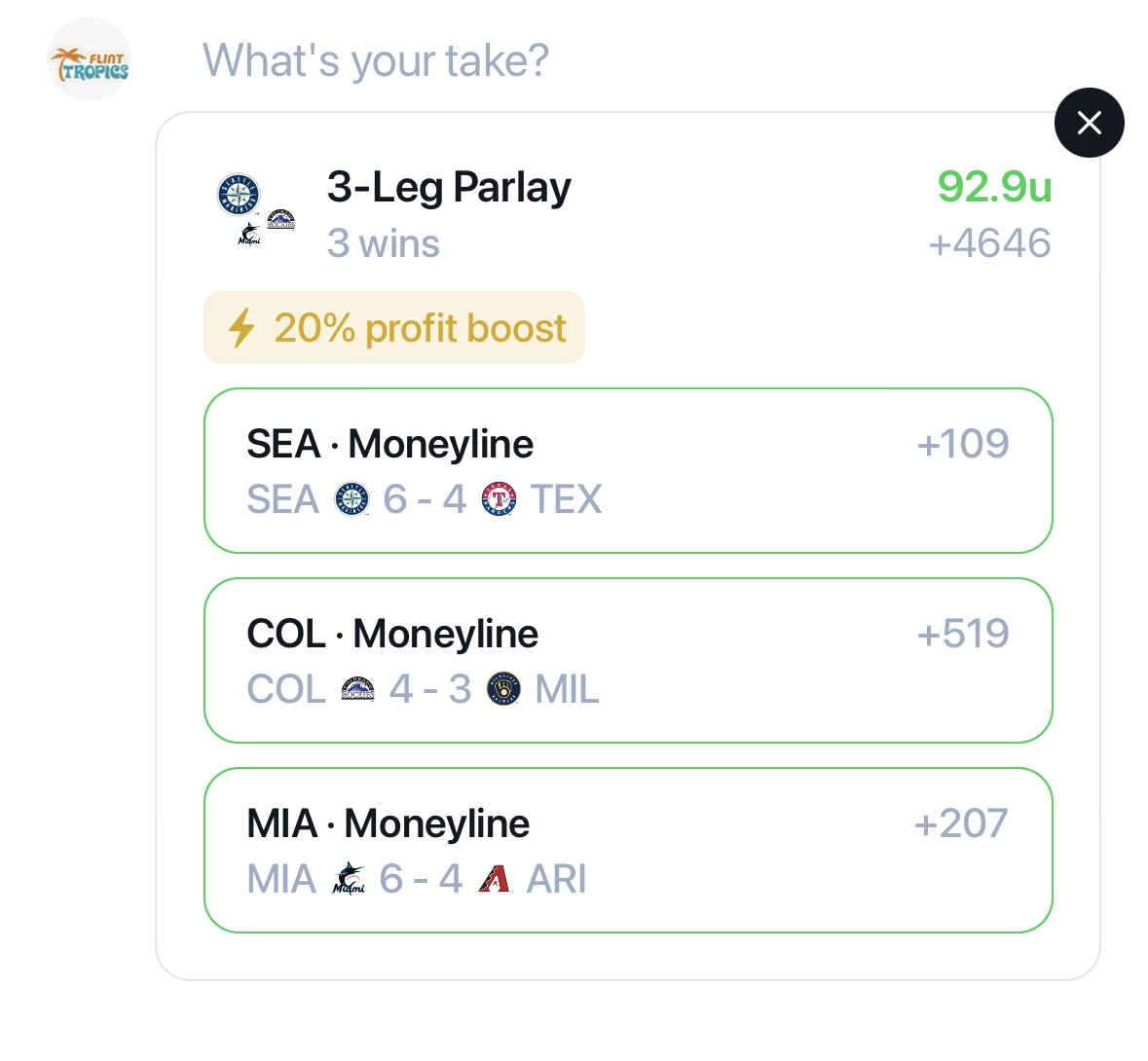Click the Marlins logo in parlay header
This screenshot has width=1148, height=1061.
click(x=249, y=234)
